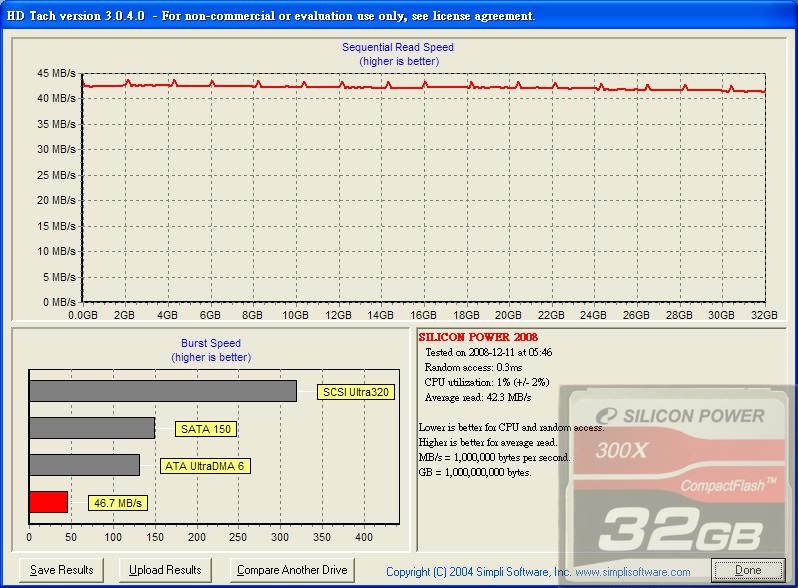
Task: Click the Done button
Action: coord(748,570)
